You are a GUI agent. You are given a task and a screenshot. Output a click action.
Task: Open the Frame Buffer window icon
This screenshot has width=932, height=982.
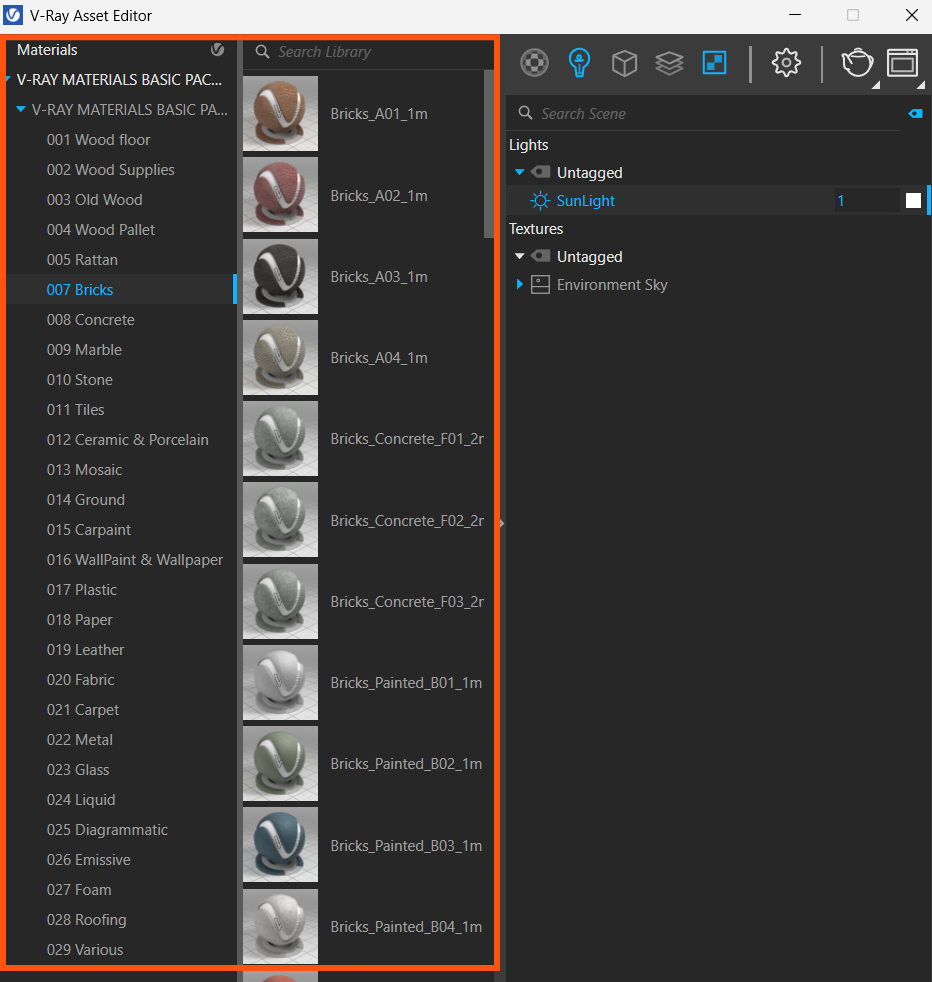(x=902, y=63)
